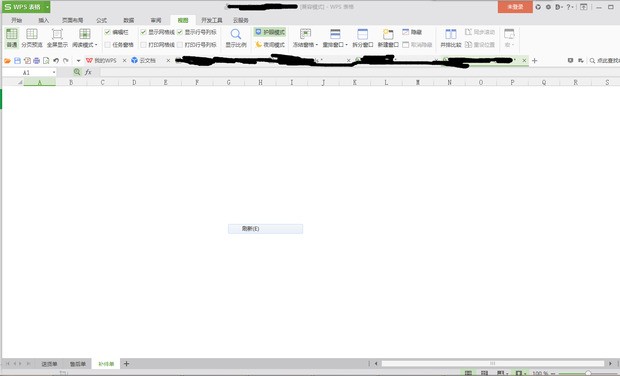
Task: Select column header D
Action: [134, 82]
